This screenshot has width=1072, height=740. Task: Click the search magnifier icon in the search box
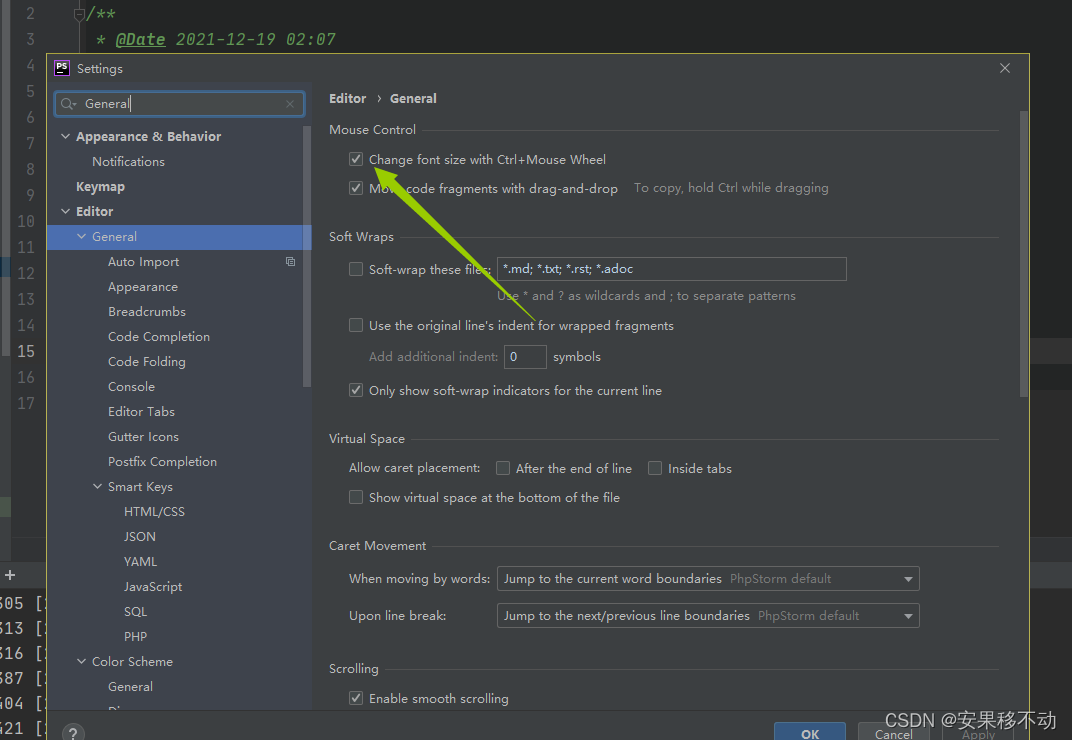[x=68, y=104]
